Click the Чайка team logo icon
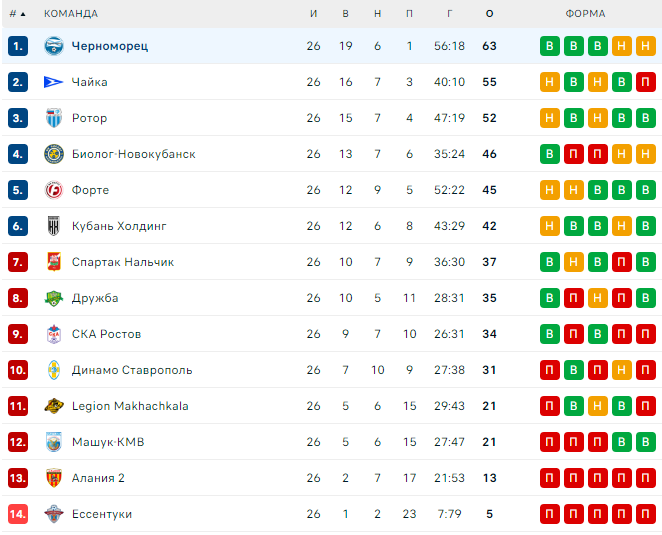Image resolution: width=662 pixels, height=535 pixels. click(54, 82)
